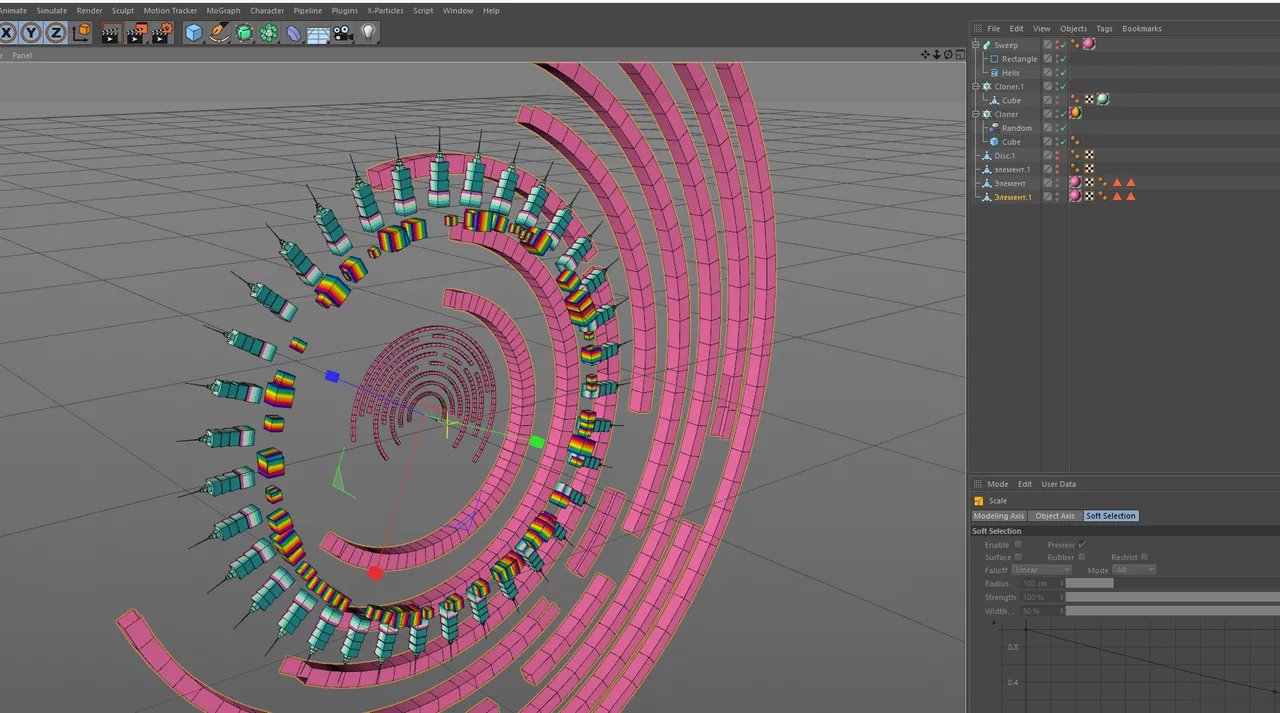Toggle the Restrict checkbox
Image resolution: width=1280 pixels, height=713 pixels.
point(1144,557)
